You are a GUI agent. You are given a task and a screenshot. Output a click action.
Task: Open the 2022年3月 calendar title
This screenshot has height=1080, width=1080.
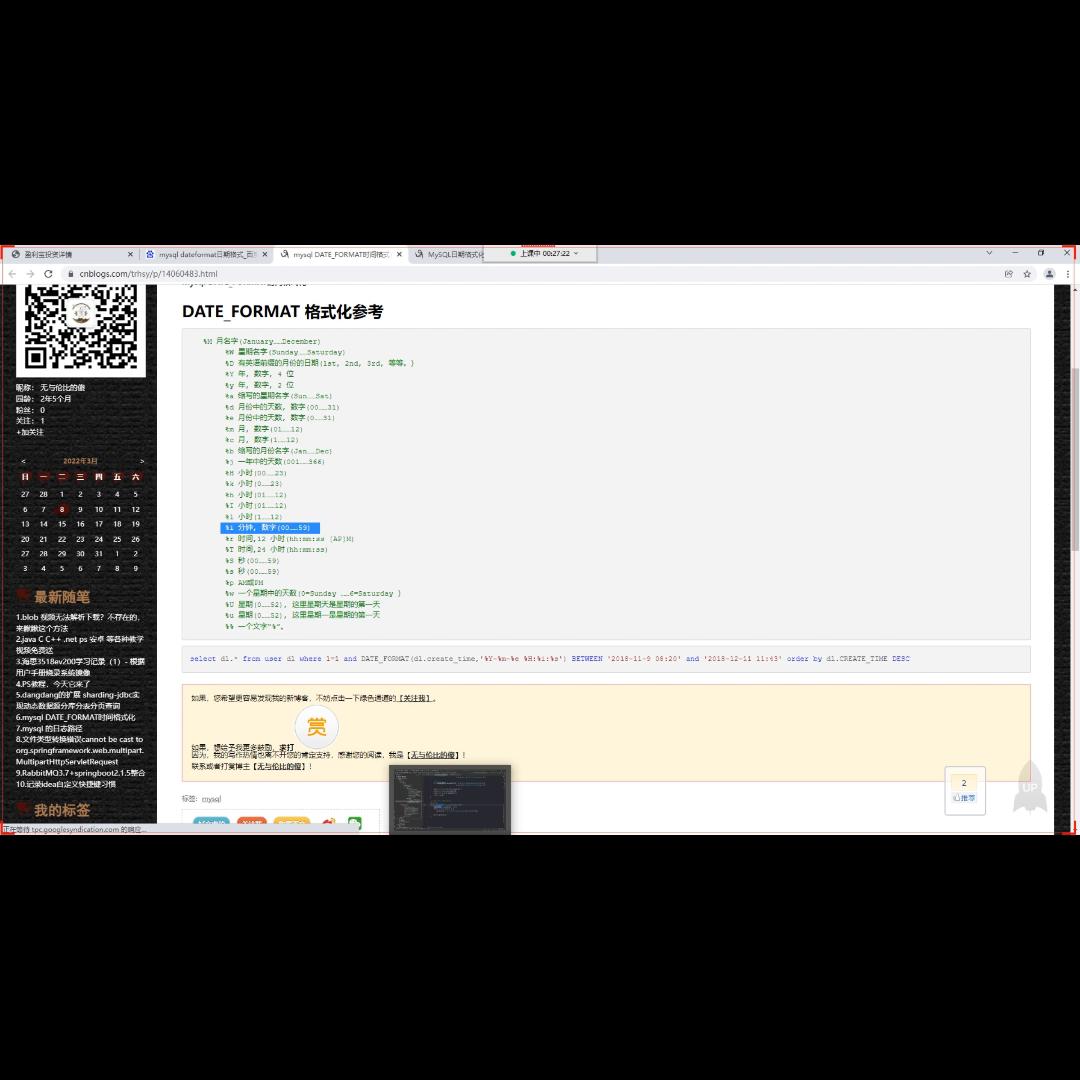coord(81,461)
